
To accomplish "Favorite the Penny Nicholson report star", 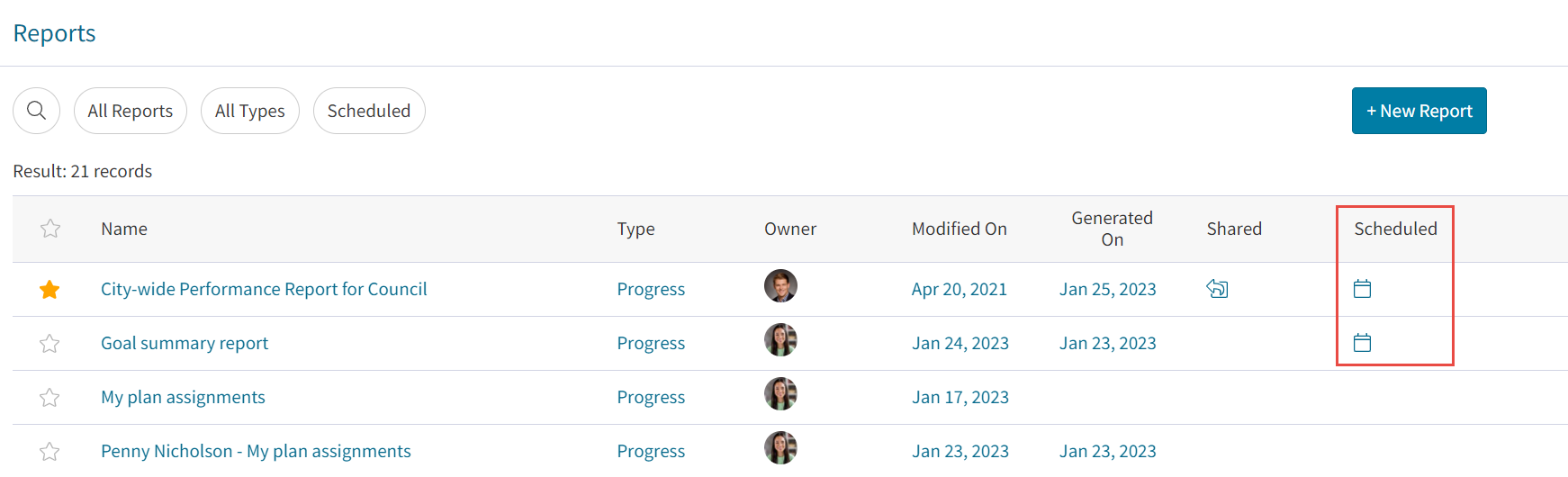I will pyautogui.click(x=50, y=451).
